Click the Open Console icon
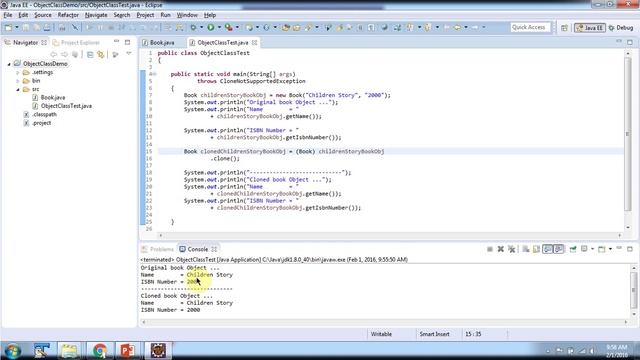 pos(602,249)
